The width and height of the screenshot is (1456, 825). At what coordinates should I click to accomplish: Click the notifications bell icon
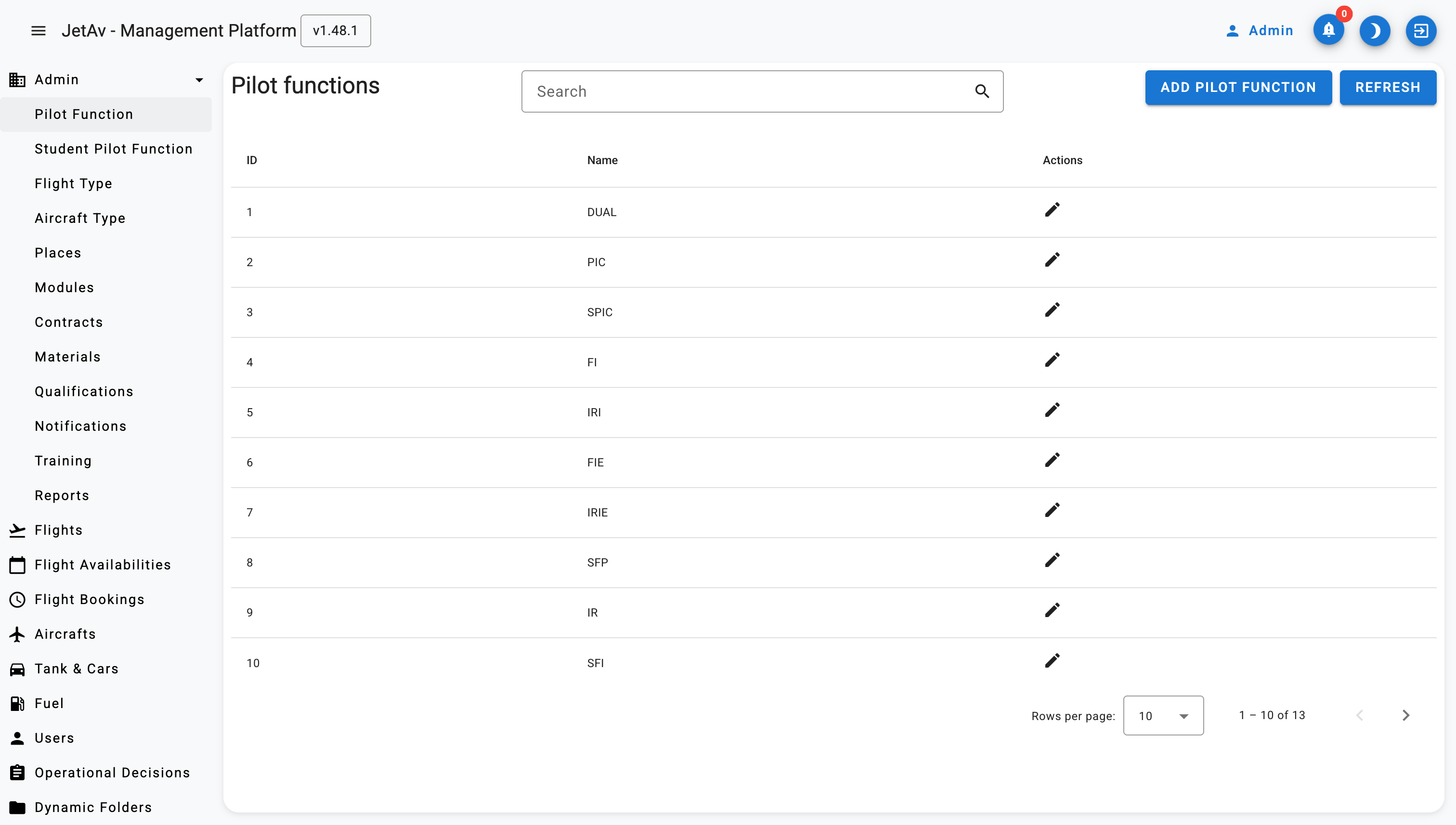[1328, 31]
